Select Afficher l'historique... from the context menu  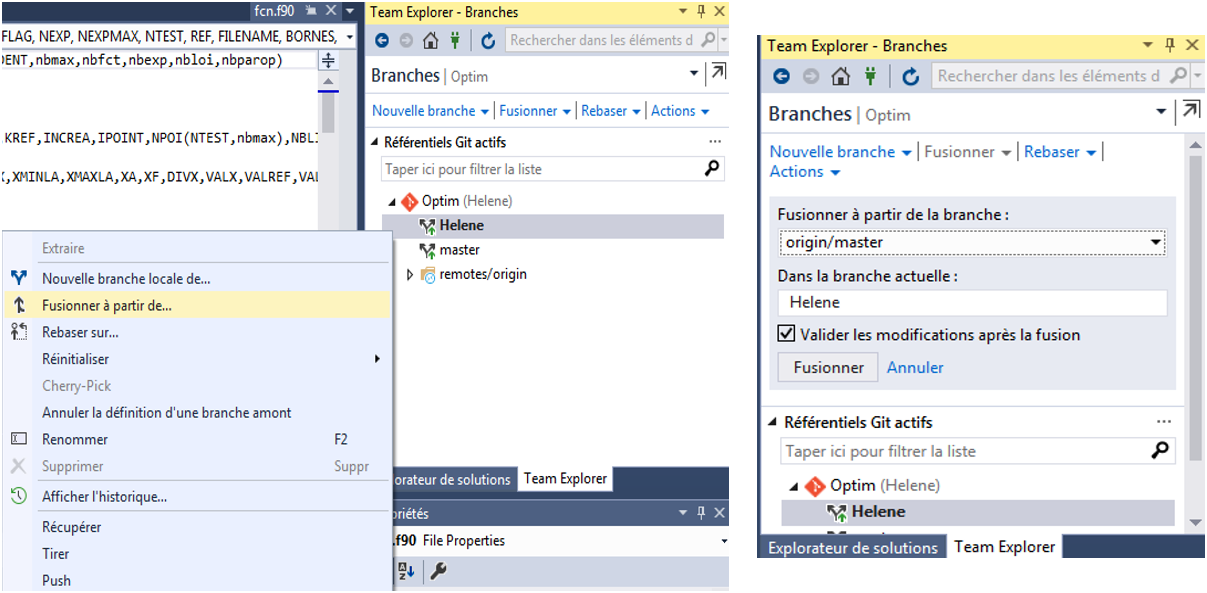[x=104, y=497]
